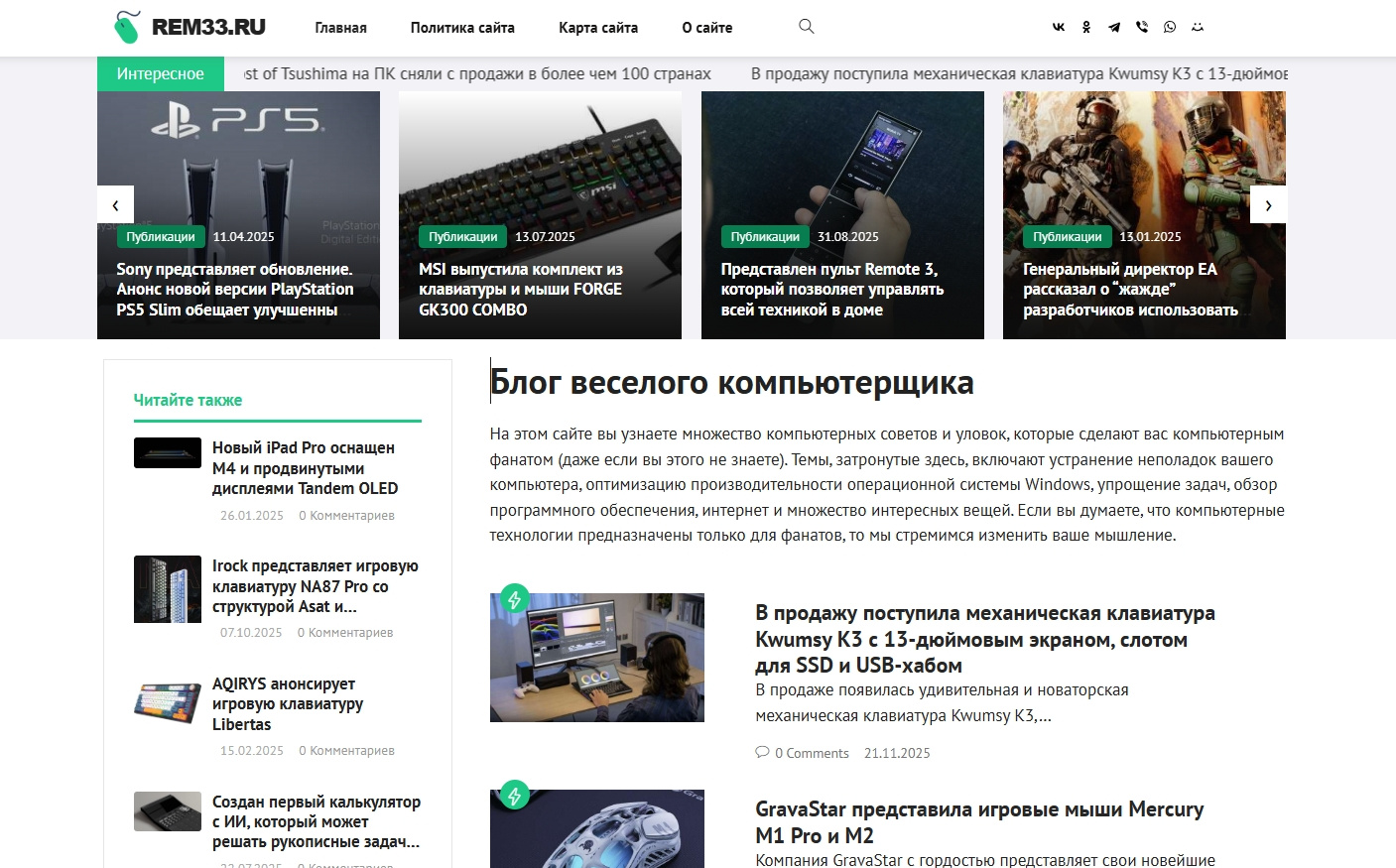Open 0 Comments link on Kwumsy article
1396x868 pixels.
(812, 753)
